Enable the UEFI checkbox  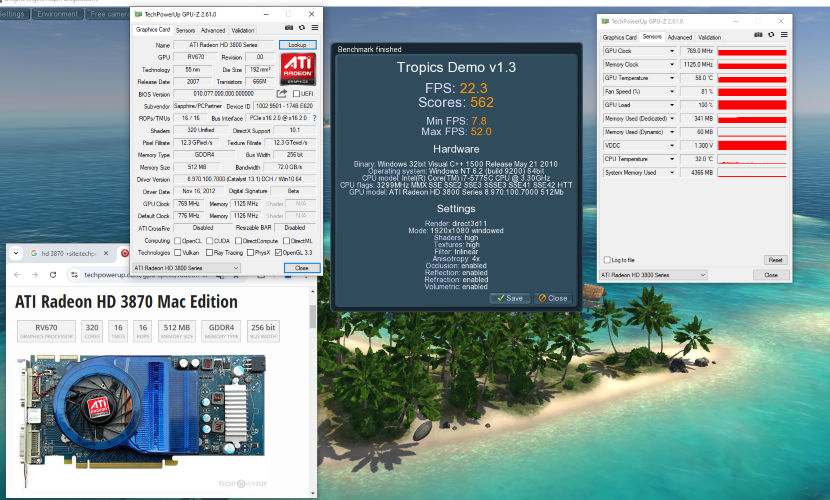click(297, 93)
